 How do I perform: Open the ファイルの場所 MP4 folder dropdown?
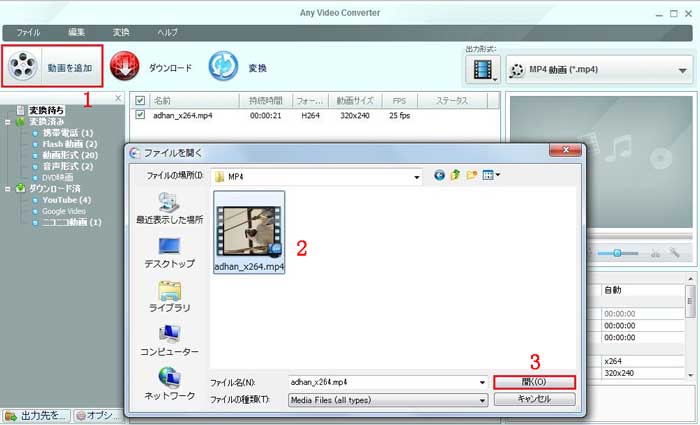(x=318, y=177)
